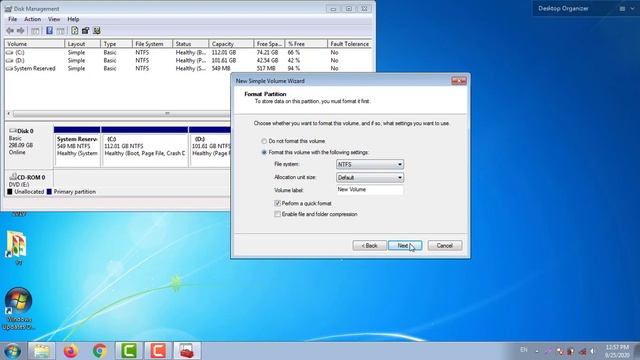Screen dimensions: 640x360
Task: Open the Help icon in Disk Management toolbar
Action: coord(49,31)
